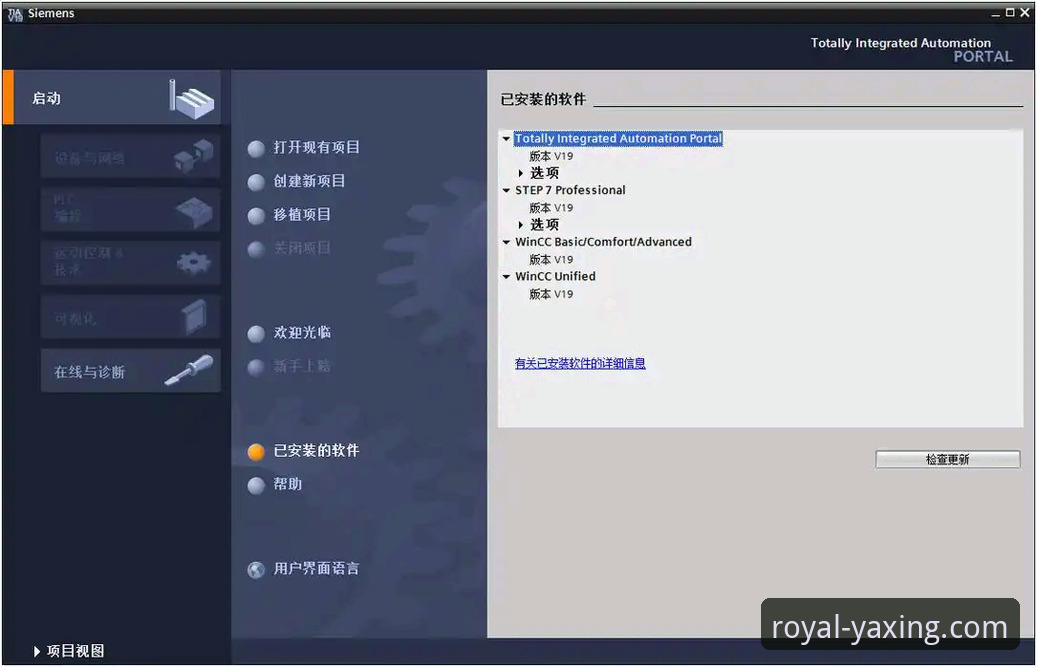Click the bullet icon beside 创建新项目
This screenshot has height=667, width=1037.
tap(256, 182)
